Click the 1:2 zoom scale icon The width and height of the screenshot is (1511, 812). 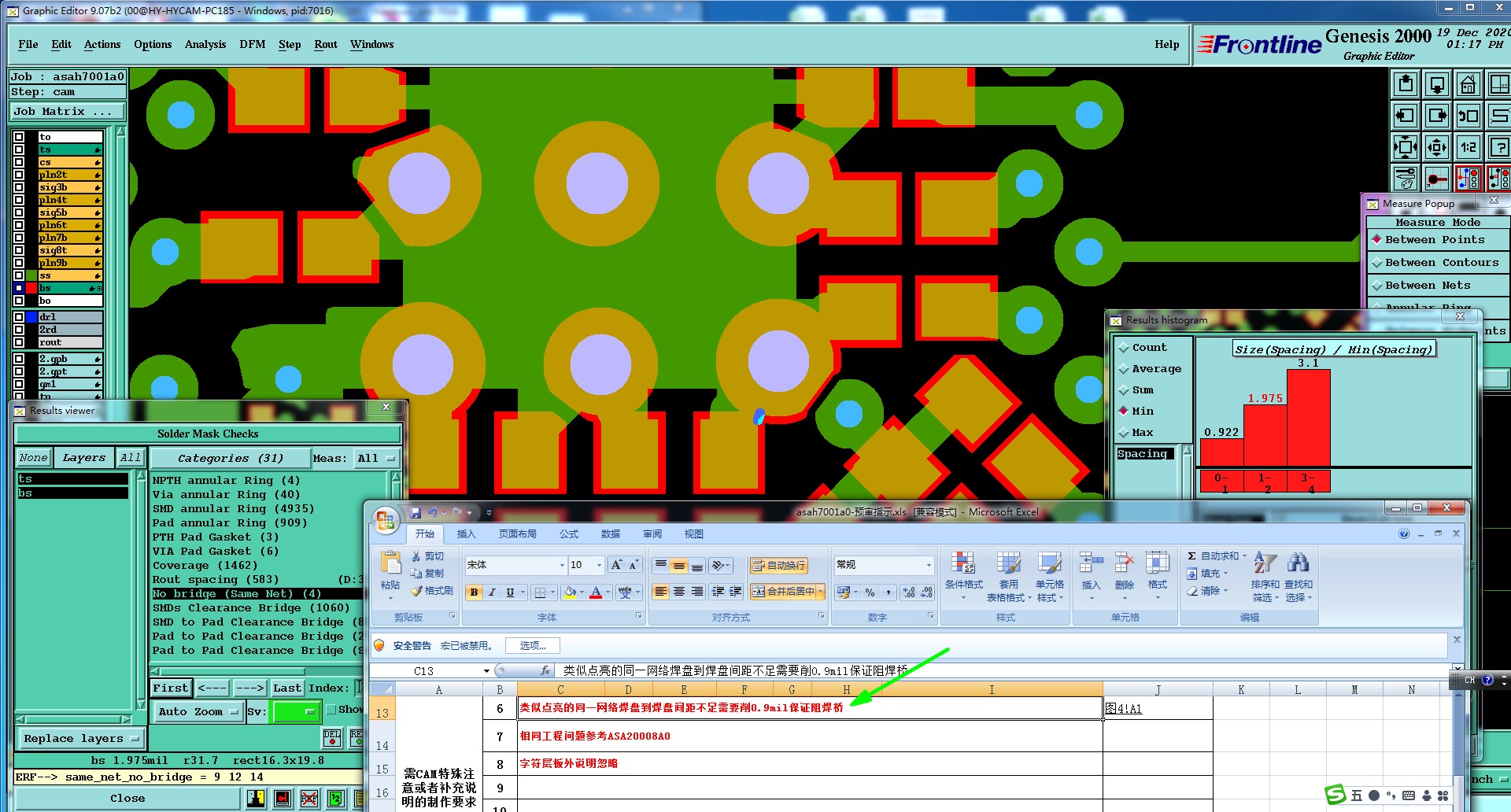coord(1469,147)
